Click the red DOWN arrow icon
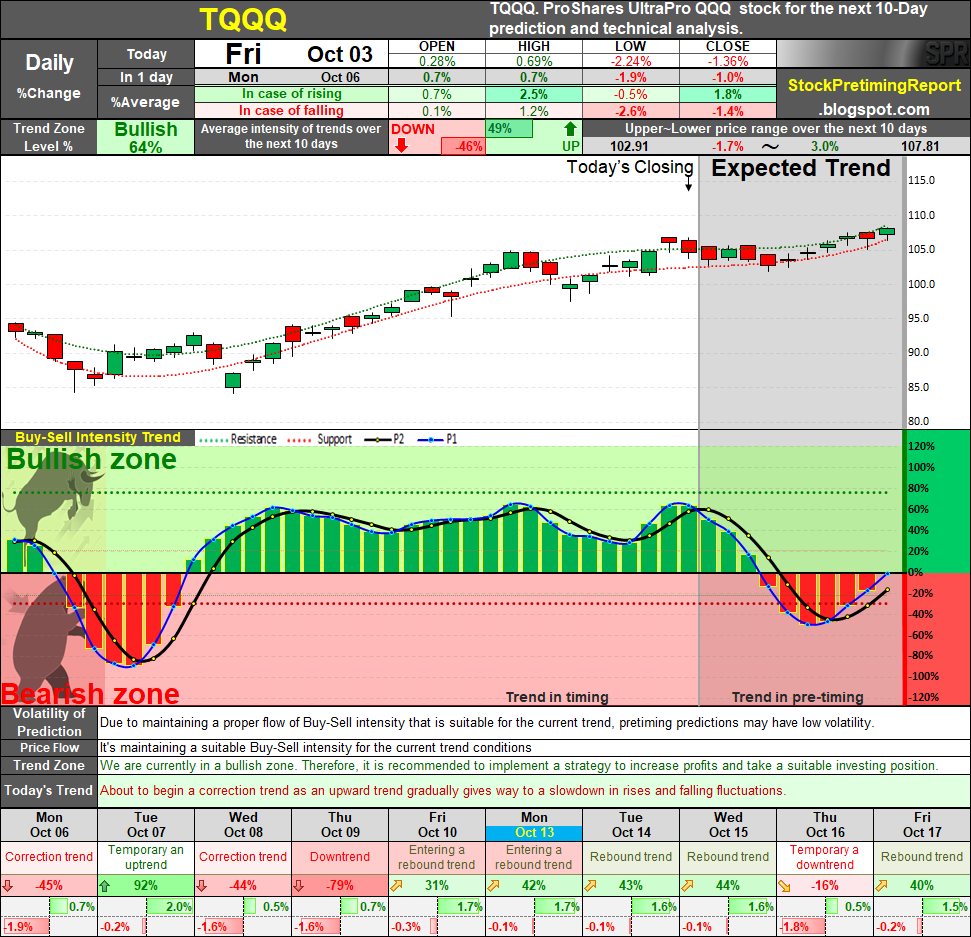971x937 pixels. click(x=402, y=146)
